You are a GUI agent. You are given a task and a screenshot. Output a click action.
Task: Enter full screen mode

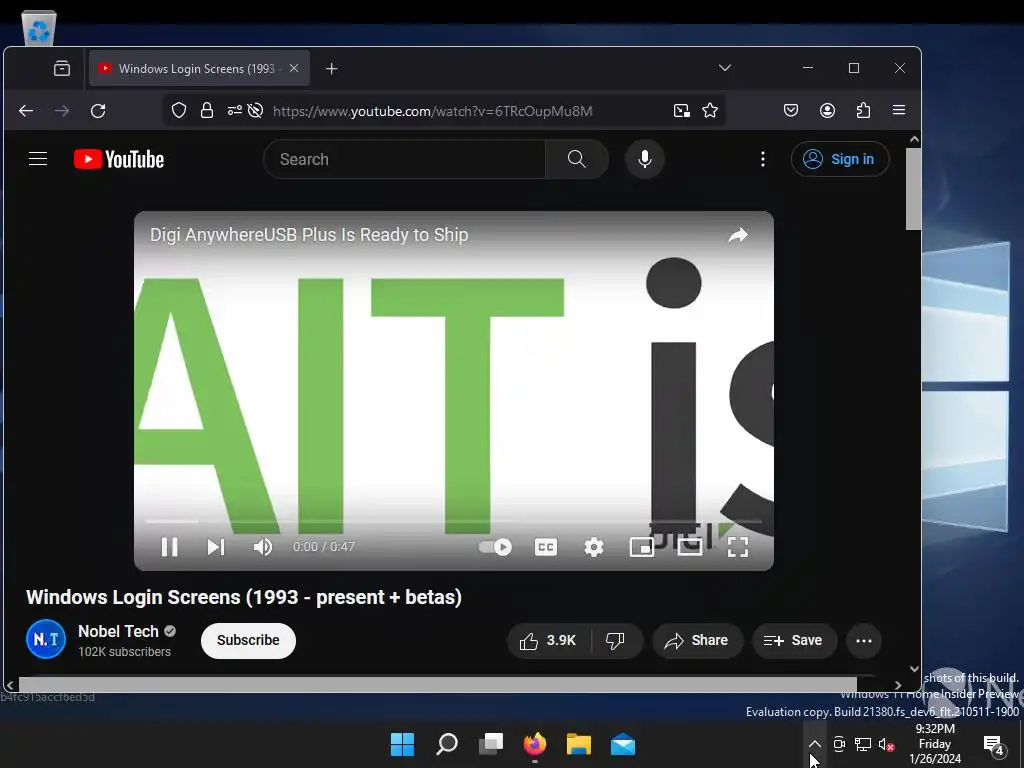click(x=738, y=547)
